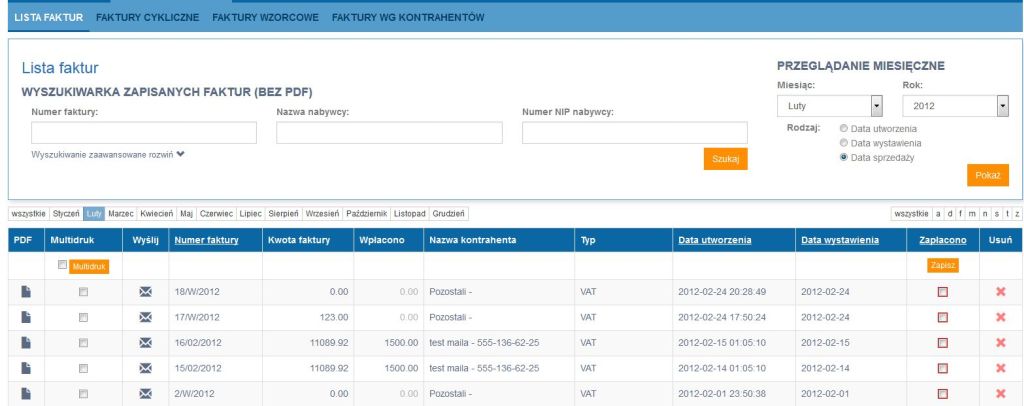The height and width of the screenshot is (406, 1024).
Task: Filter invoices by Czerwiec month tab
Action: 216,213
